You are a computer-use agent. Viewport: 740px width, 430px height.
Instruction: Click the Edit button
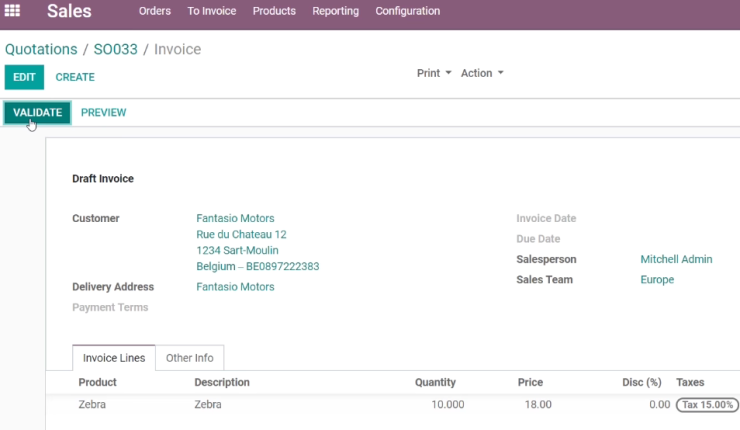click(24, 77)
